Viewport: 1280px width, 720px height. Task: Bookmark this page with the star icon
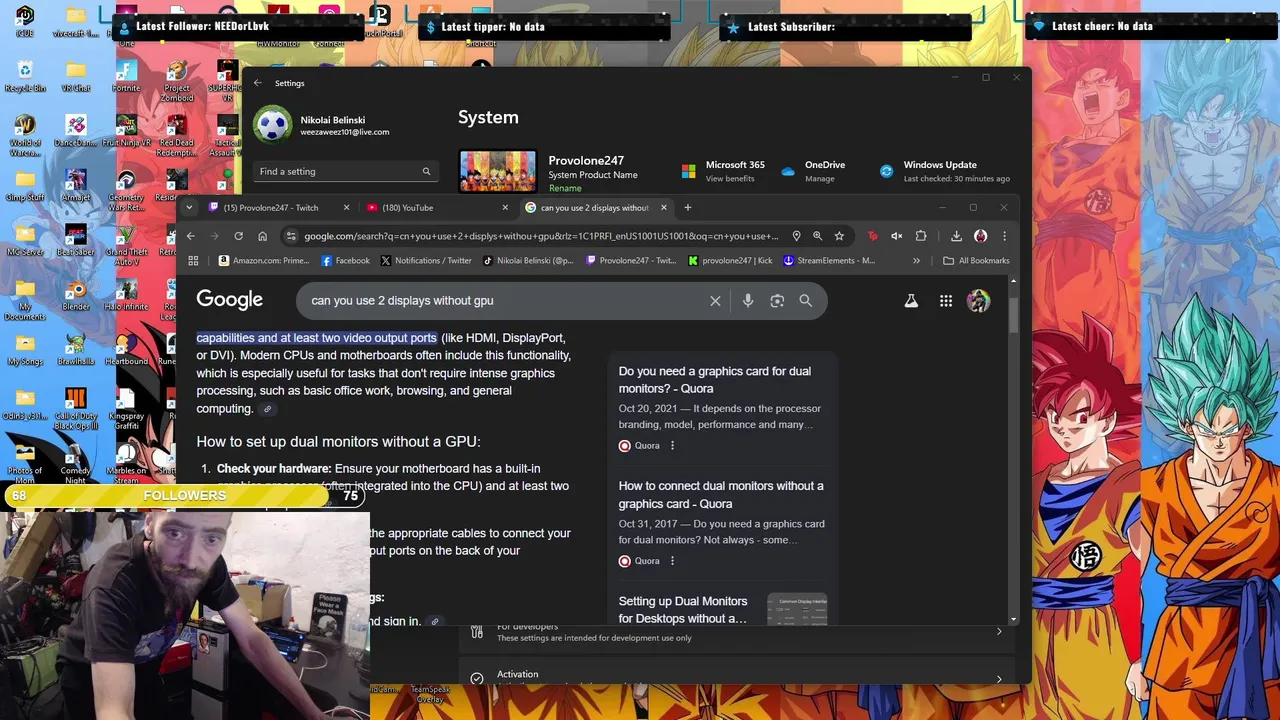coord(839,236)
